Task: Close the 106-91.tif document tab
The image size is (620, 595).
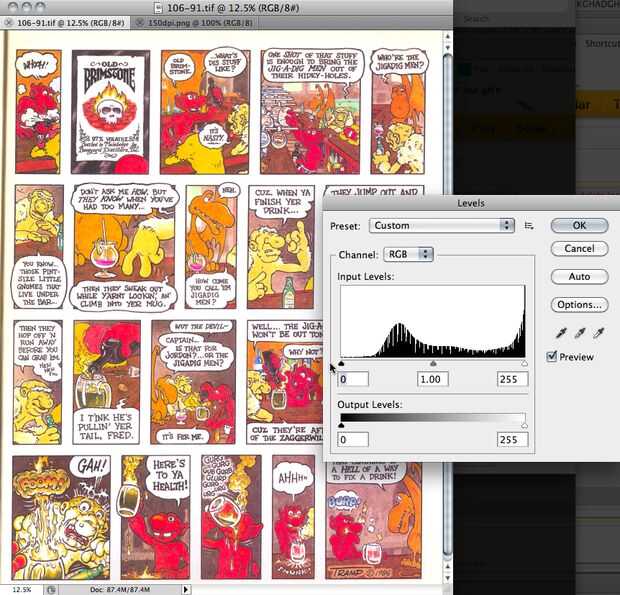Action: [x=9, y=23]
